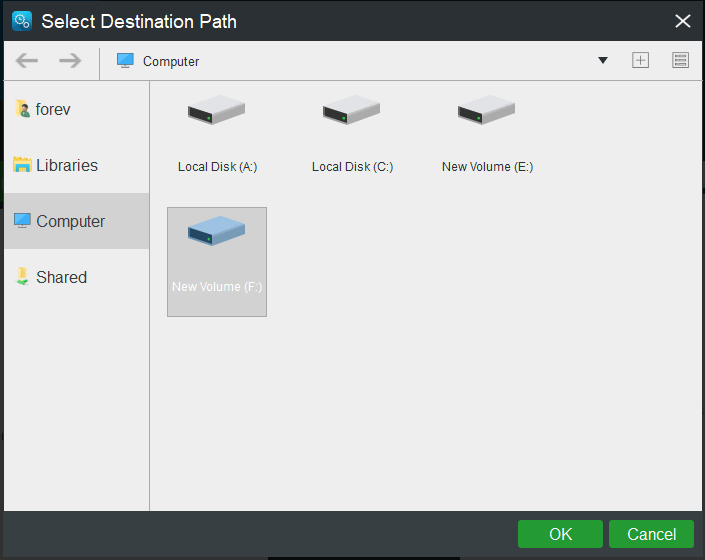Click the MiniTool app icon in title bar
Image resolution: width=705 pixels, height=560 pixels.
click(21, 21)
